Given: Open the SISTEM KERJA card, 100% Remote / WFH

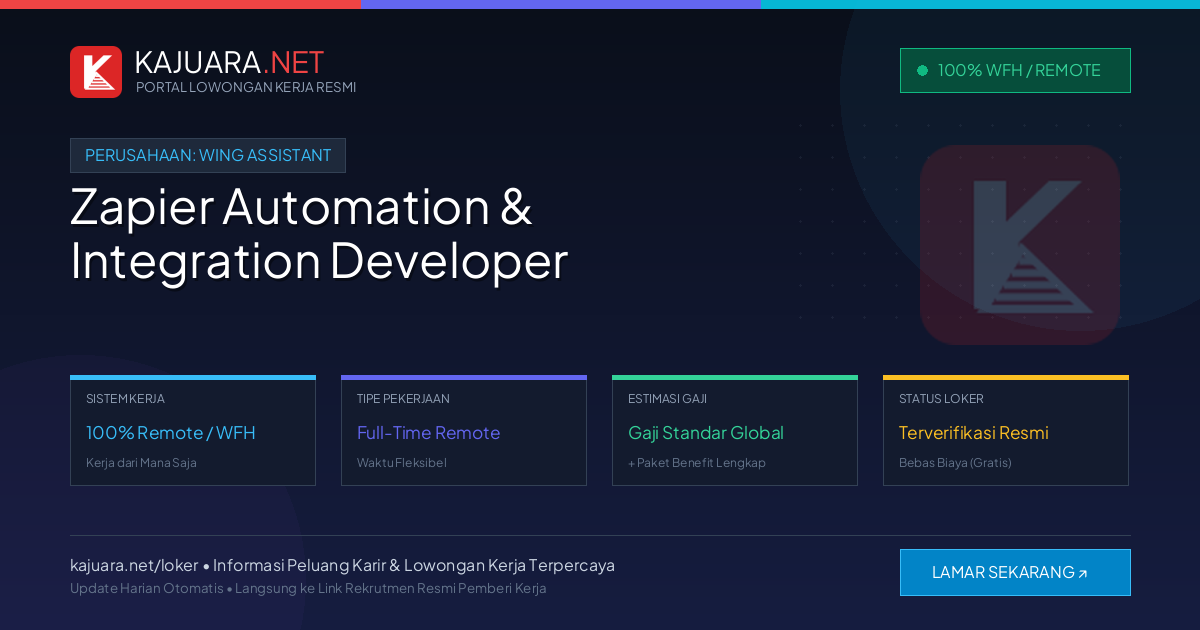Looking at the screenshot, I should point(193,431).
